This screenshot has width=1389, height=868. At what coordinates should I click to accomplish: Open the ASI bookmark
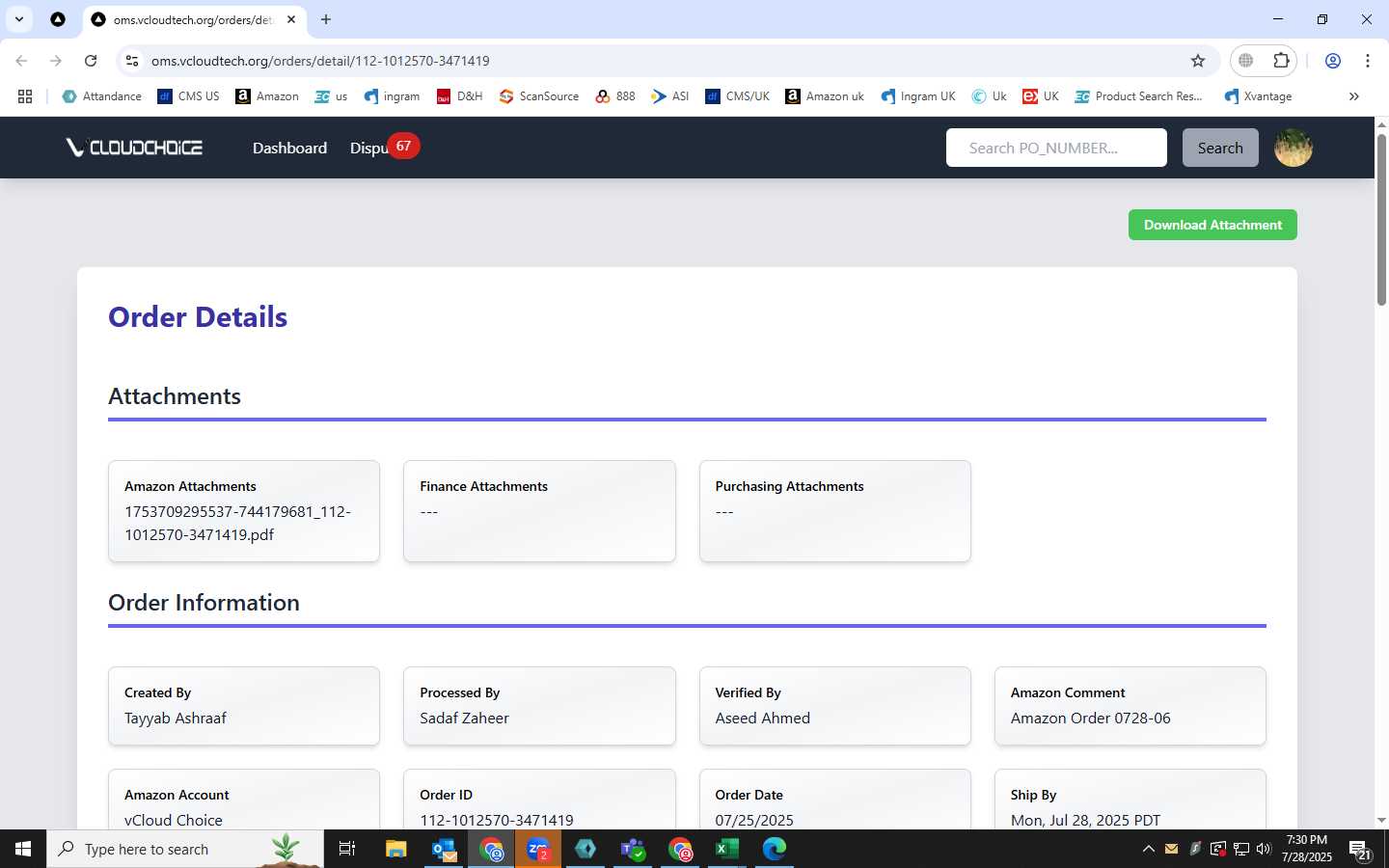coord(670,96)
